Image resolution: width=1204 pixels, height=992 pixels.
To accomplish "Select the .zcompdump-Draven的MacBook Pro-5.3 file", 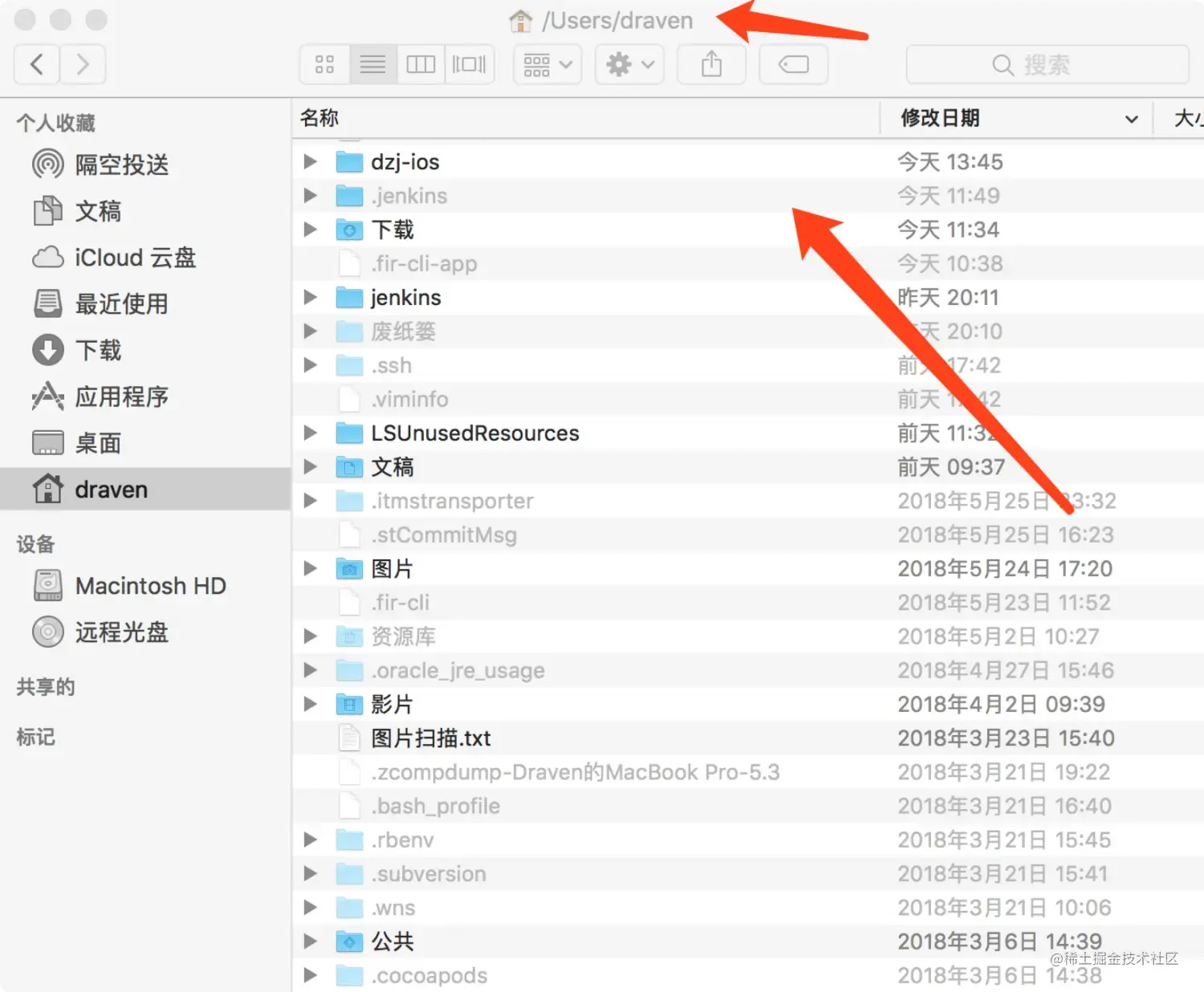I will click(x=576, y=772).
